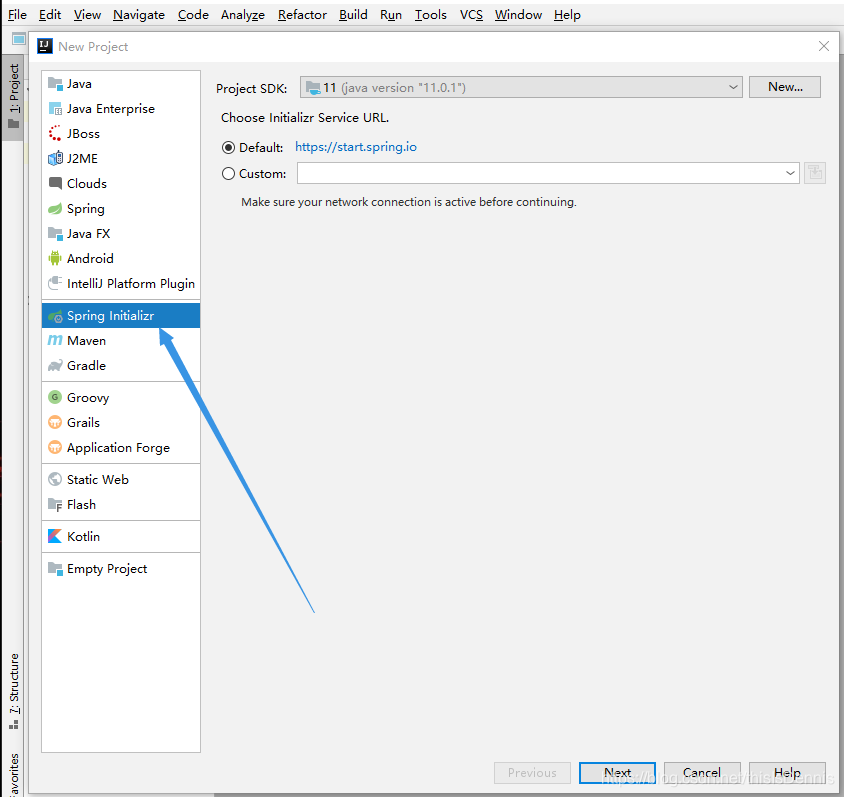844x797 pixels.
Task: Open the Edit menu
Action: coord(50,15)
